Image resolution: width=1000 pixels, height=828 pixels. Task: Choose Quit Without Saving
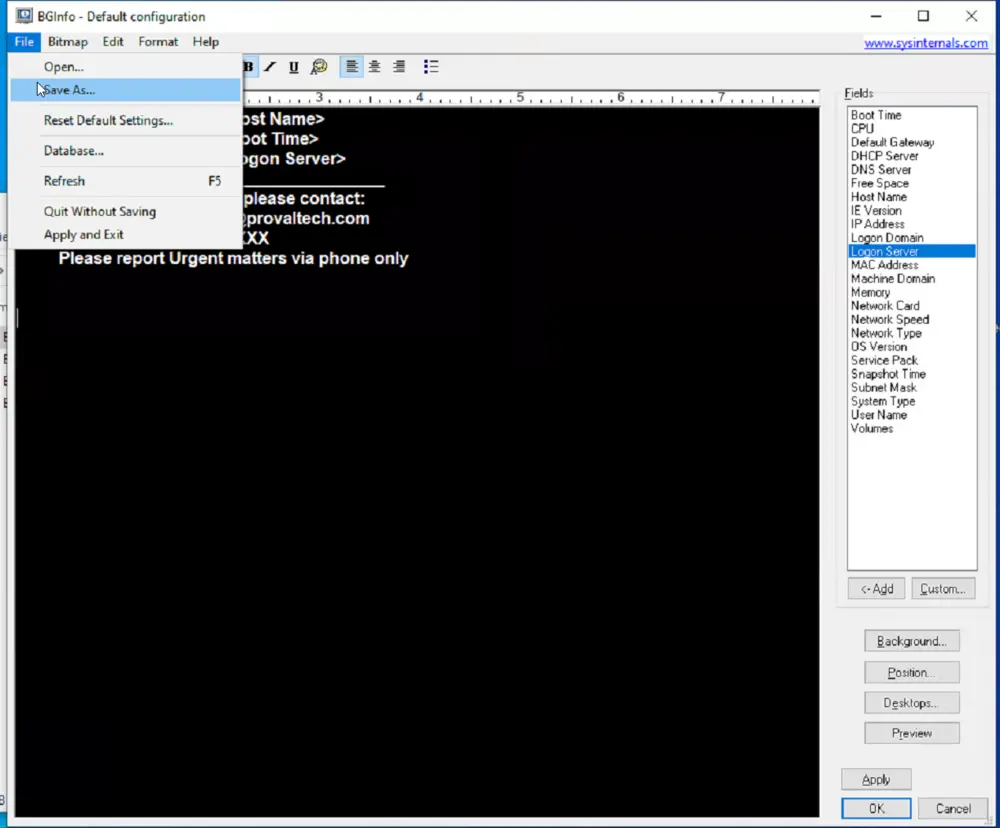click(126, 211)
